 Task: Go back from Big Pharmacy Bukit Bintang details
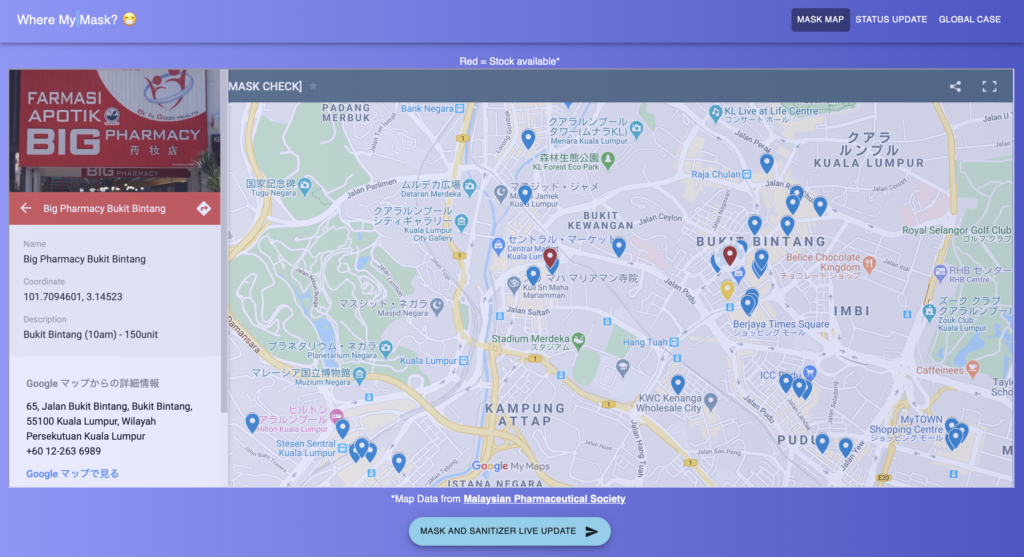coord(25,208)
